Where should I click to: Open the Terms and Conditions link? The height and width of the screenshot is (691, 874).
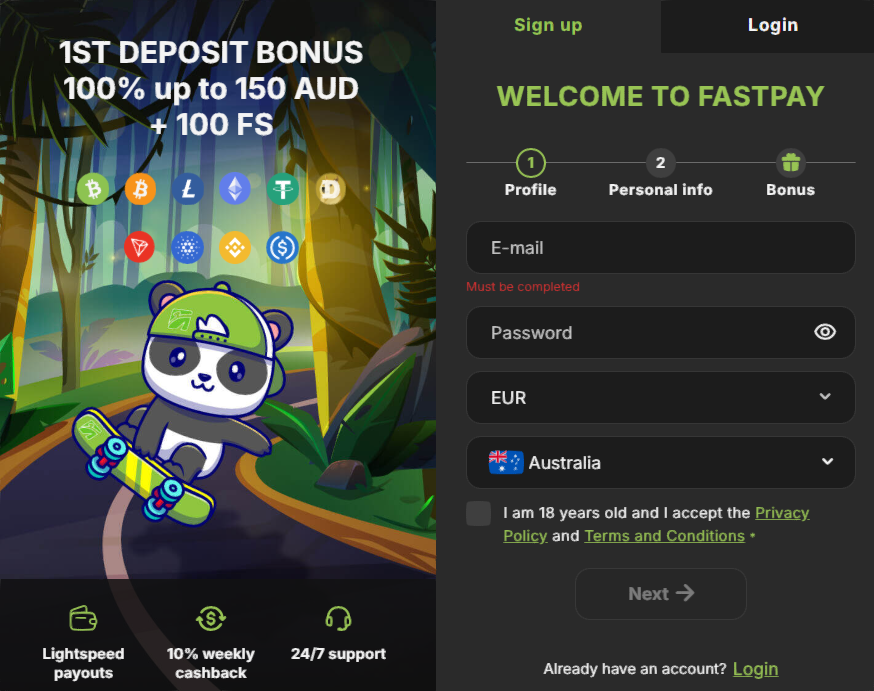coord(664,536)
